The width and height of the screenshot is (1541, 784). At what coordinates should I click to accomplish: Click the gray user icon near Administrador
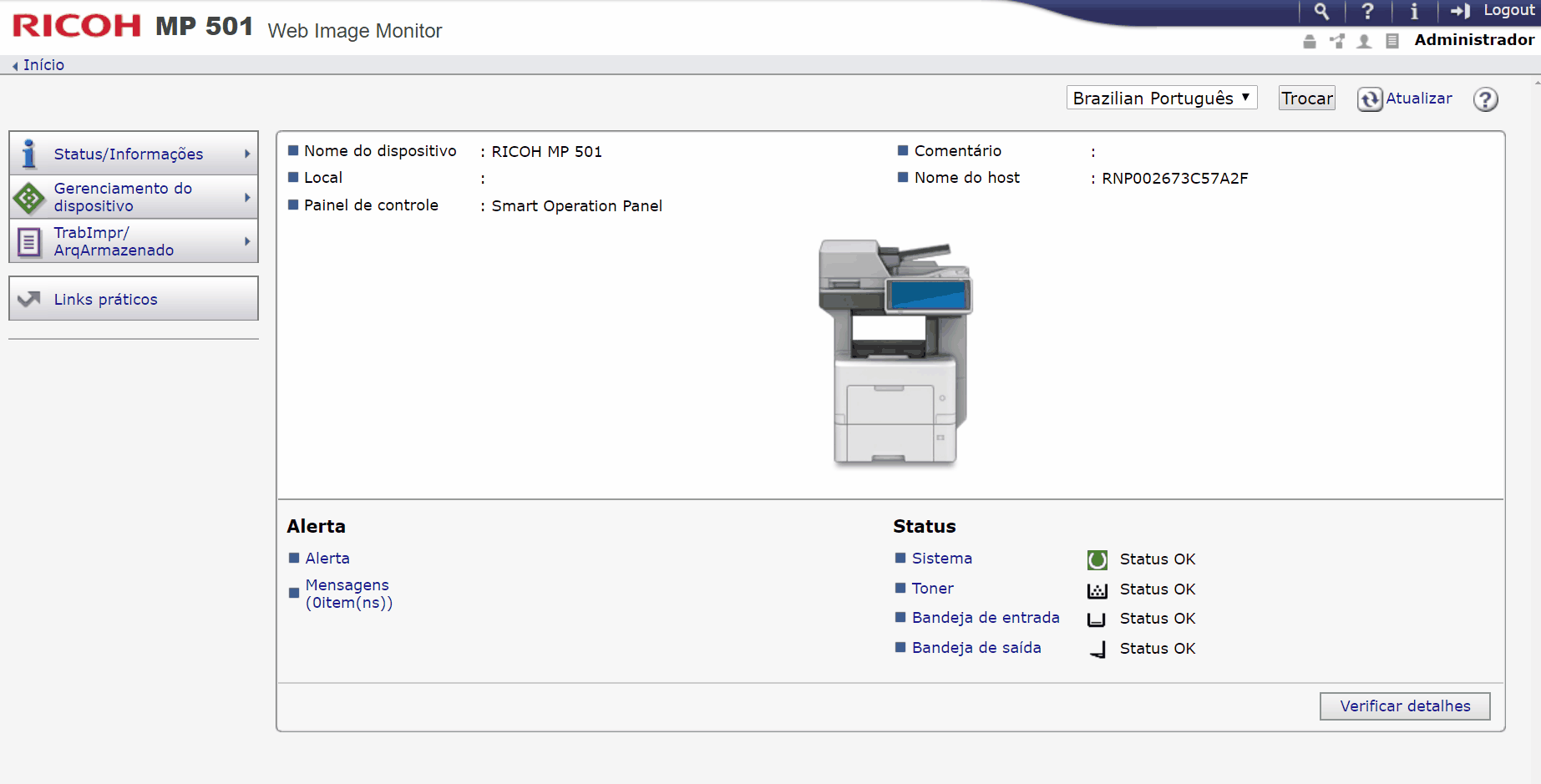(1364, 41)
